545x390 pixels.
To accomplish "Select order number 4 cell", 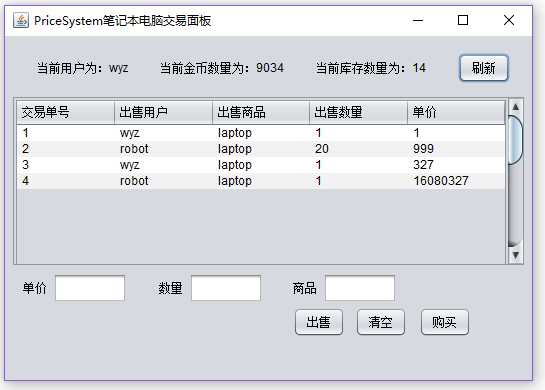I will (66, 181).
